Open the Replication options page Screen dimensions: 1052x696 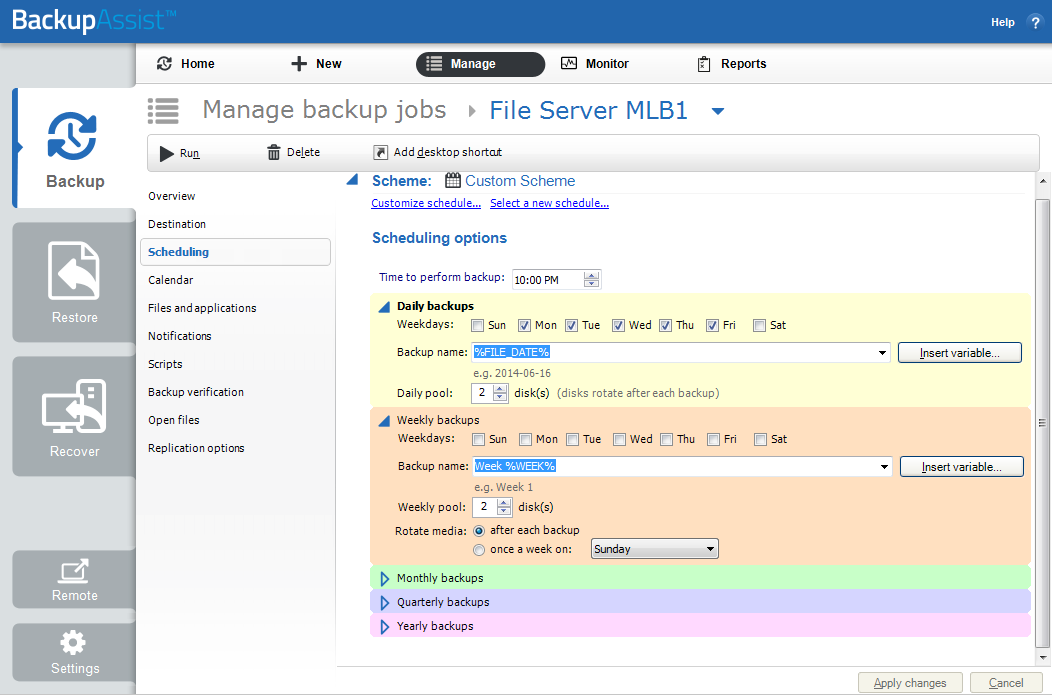pos(196,448)
